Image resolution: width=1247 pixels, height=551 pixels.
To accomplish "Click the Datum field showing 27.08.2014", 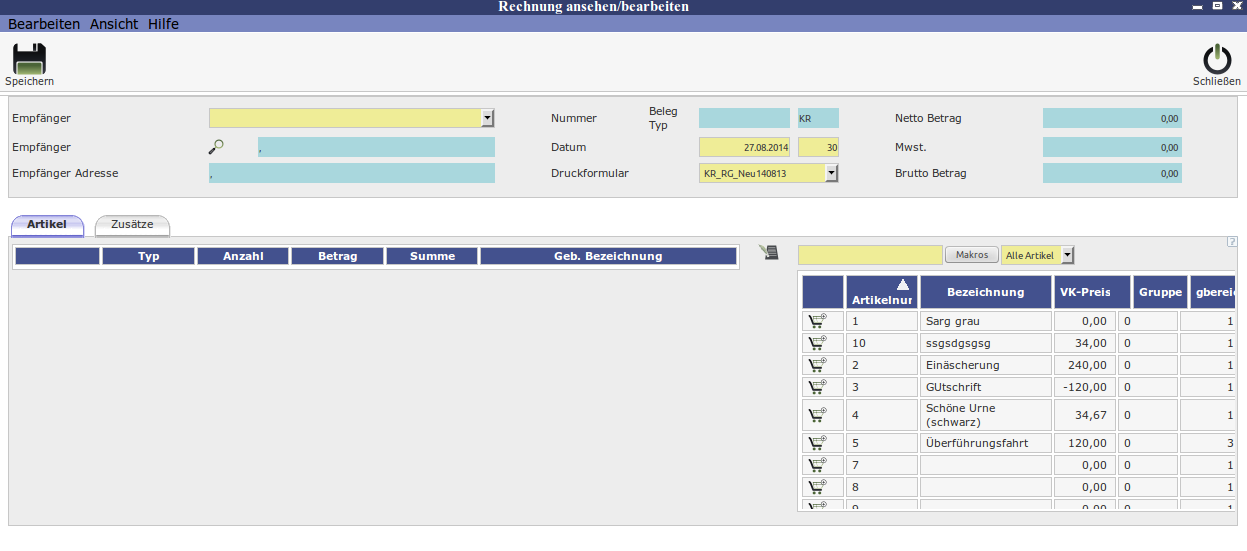I will tap(745, 147).
